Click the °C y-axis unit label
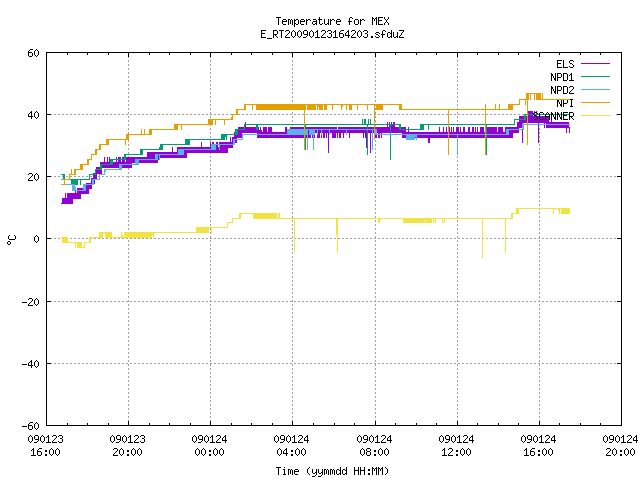This screenshot has height=480, width=640. point(11,240)
